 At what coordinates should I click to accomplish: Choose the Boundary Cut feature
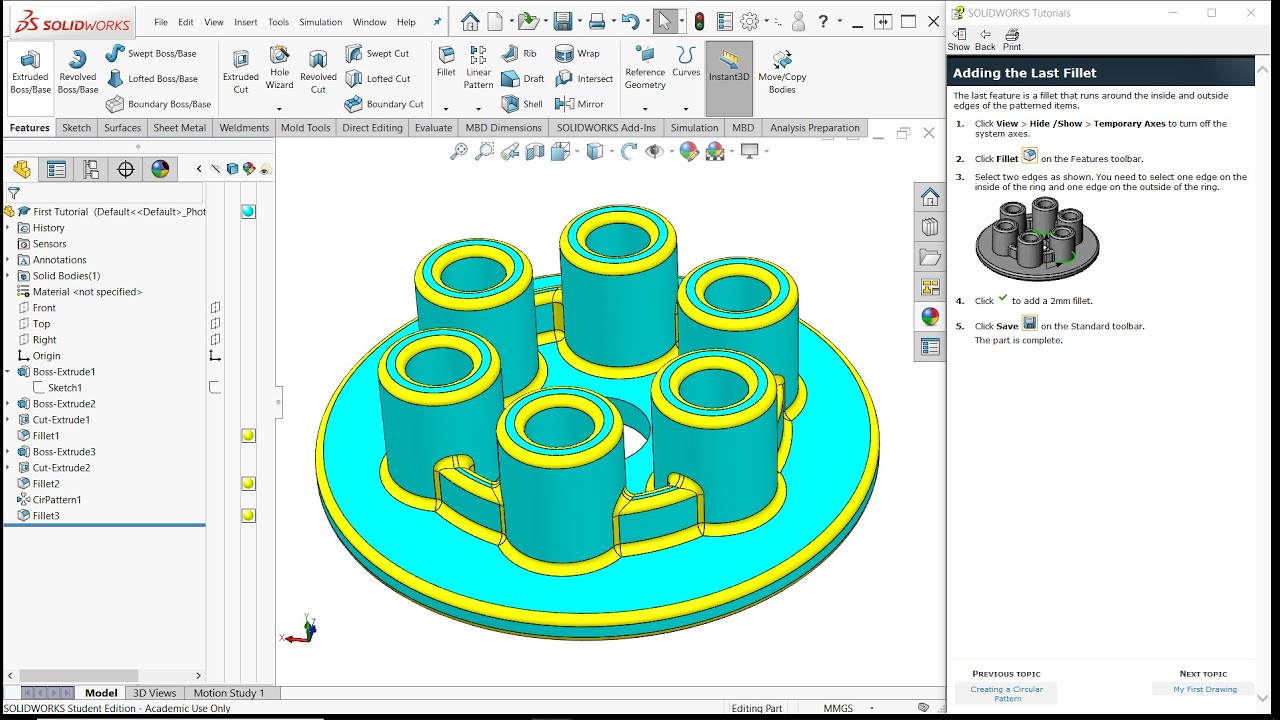tap(384, 104)
